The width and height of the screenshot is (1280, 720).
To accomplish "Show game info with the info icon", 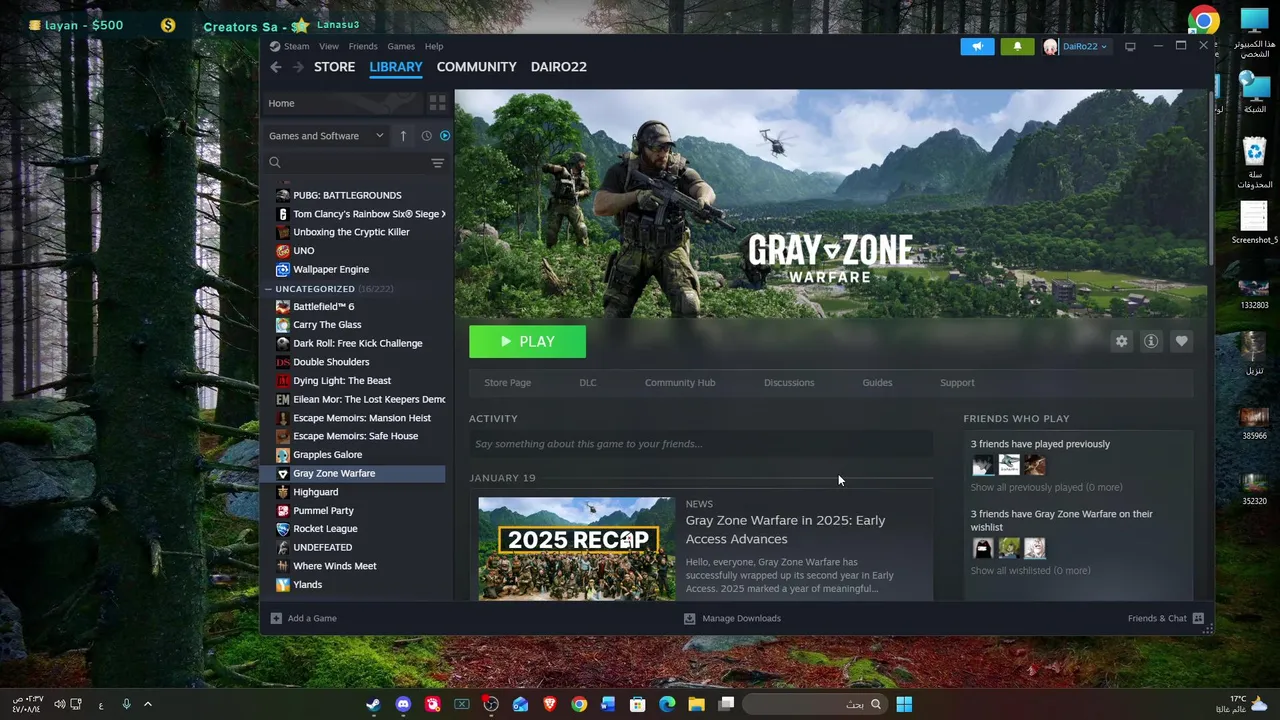I will [x=1151, y=341].
